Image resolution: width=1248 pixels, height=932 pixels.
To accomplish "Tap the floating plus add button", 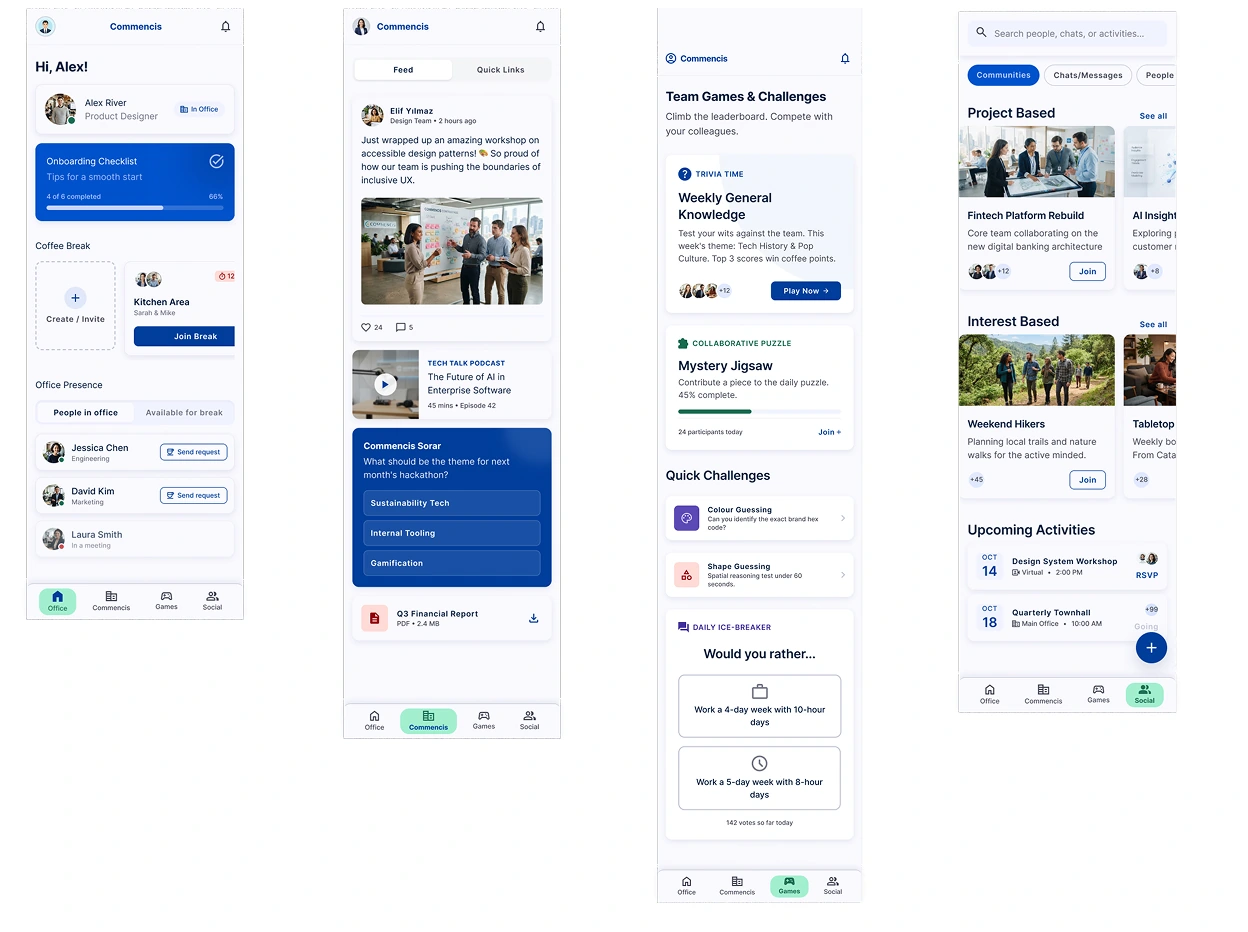I will 1151,648.
